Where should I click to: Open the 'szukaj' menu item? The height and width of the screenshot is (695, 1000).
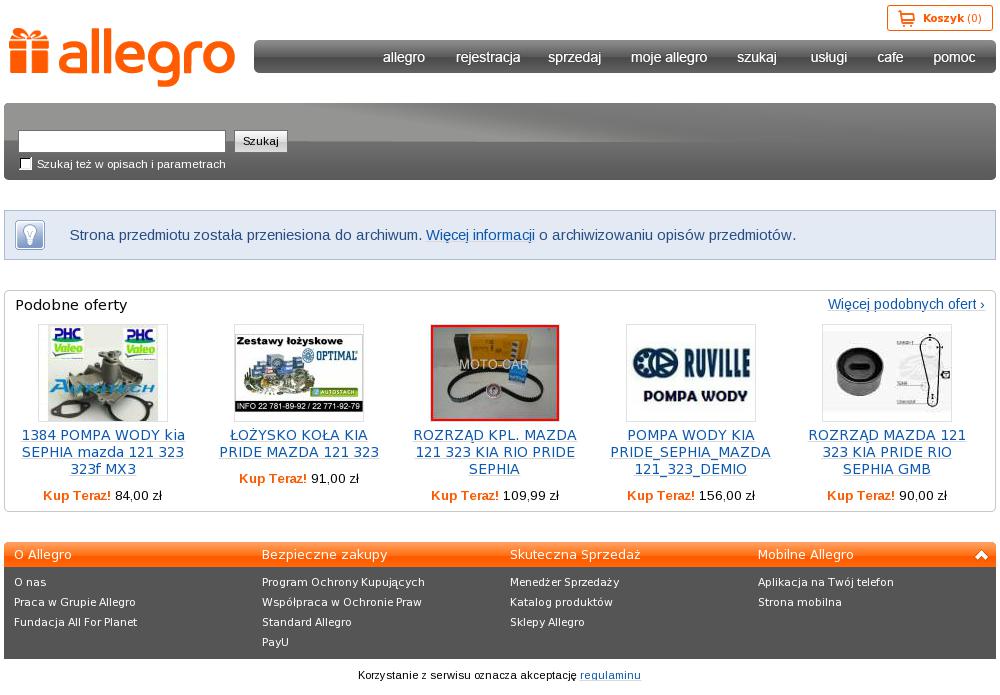pos(757,57)
